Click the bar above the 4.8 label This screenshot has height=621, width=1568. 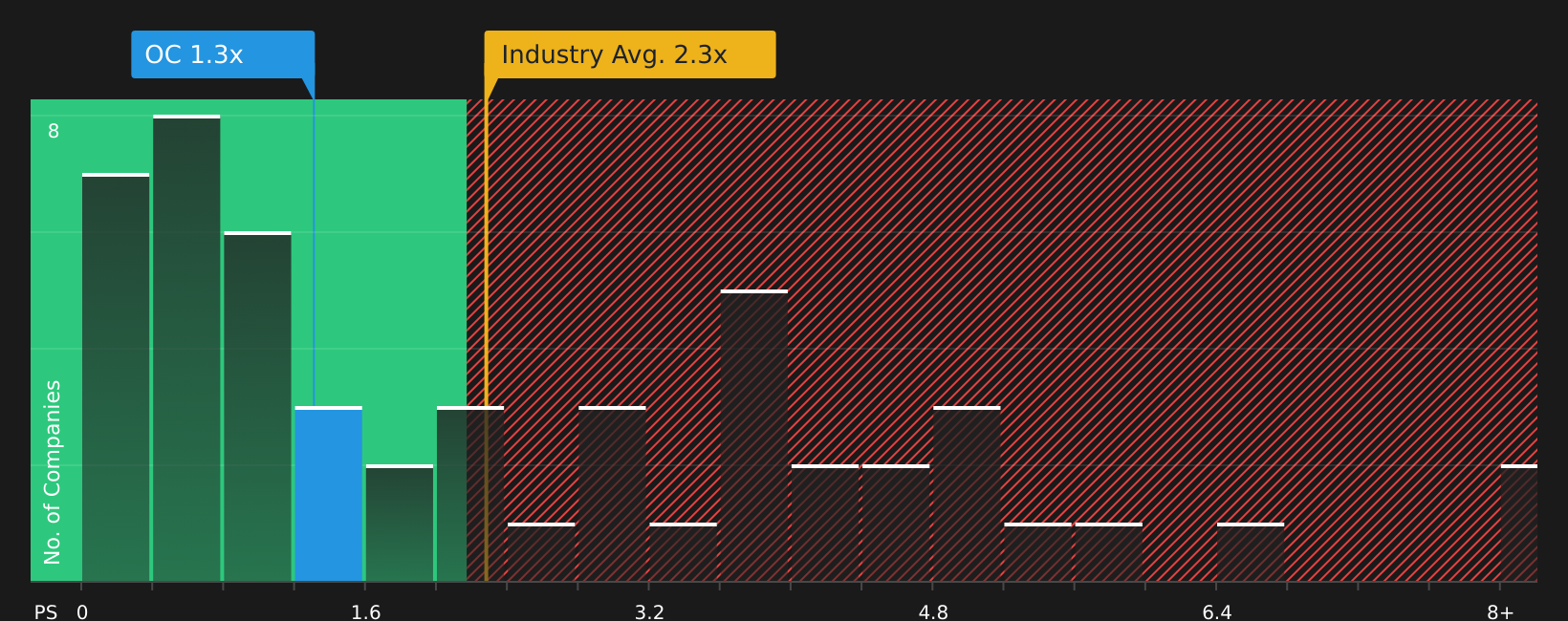pyautogui.click(x=967, y=494)
